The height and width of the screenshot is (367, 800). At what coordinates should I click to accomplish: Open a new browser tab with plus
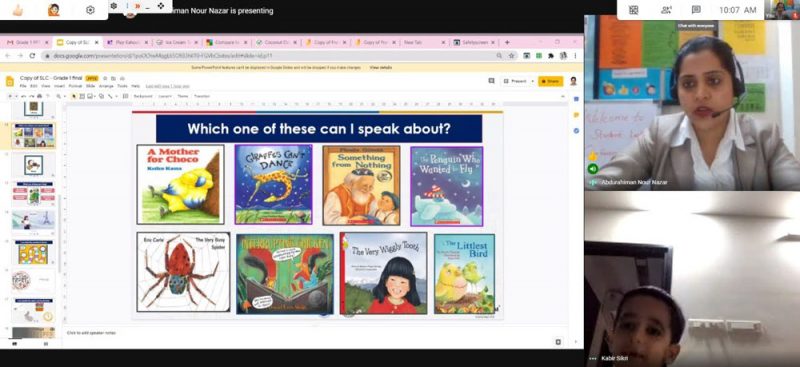tap(507, 42)
